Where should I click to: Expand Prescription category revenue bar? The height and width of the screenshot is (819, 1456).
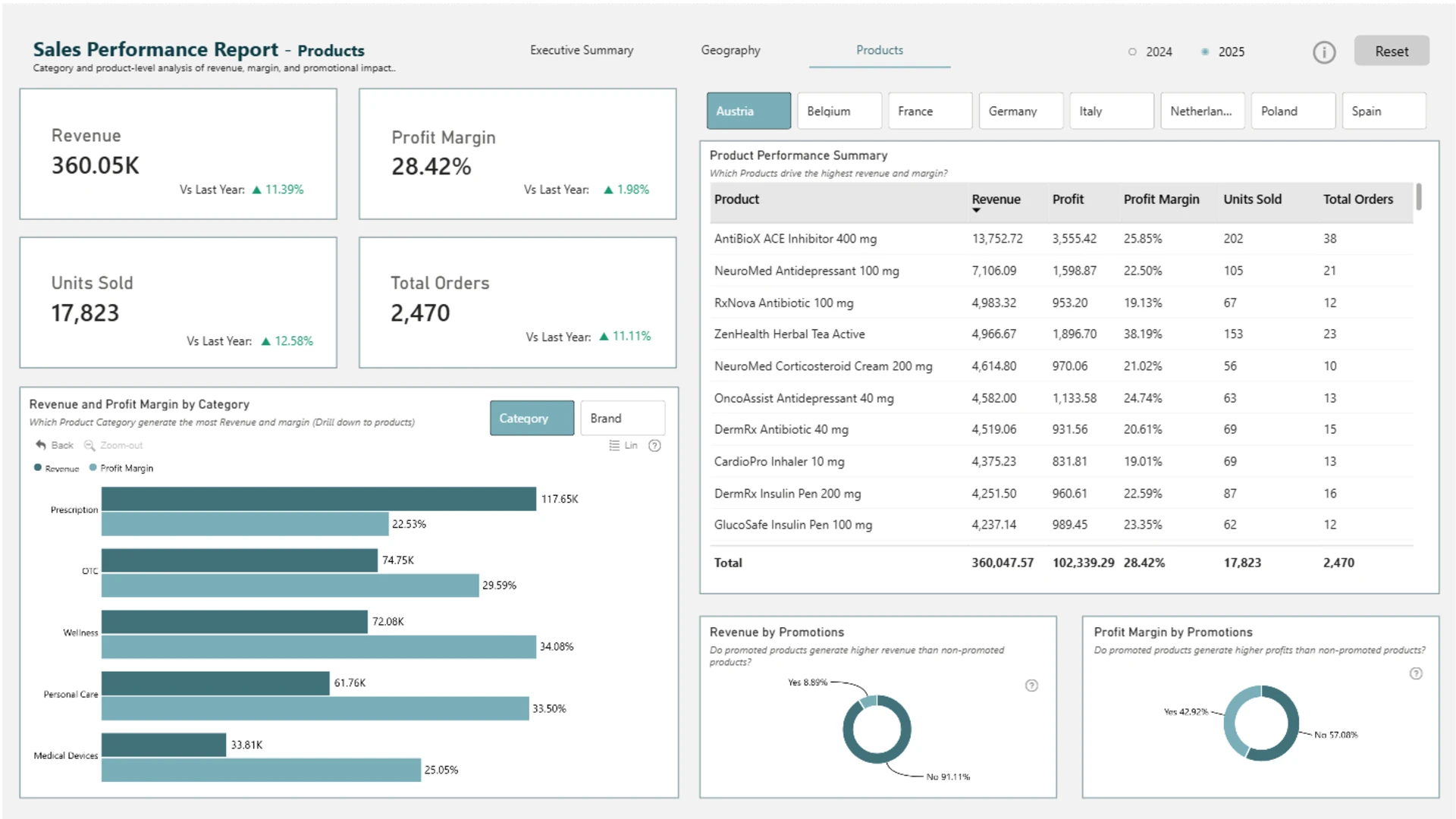pyautogui.click(x=318, y=499)
